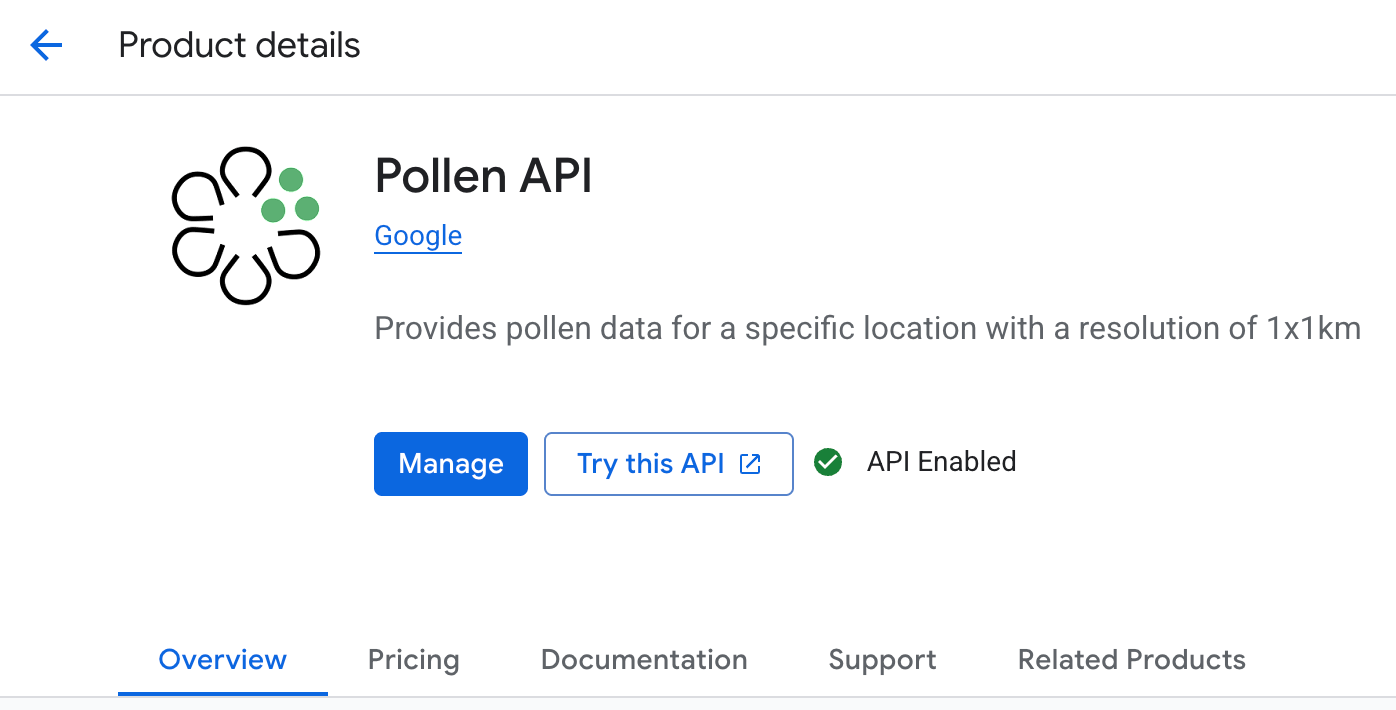The width and height of the screenshot is (1396, 710).
Task: Click the Pollen API title heading
Action: point(483,176)
